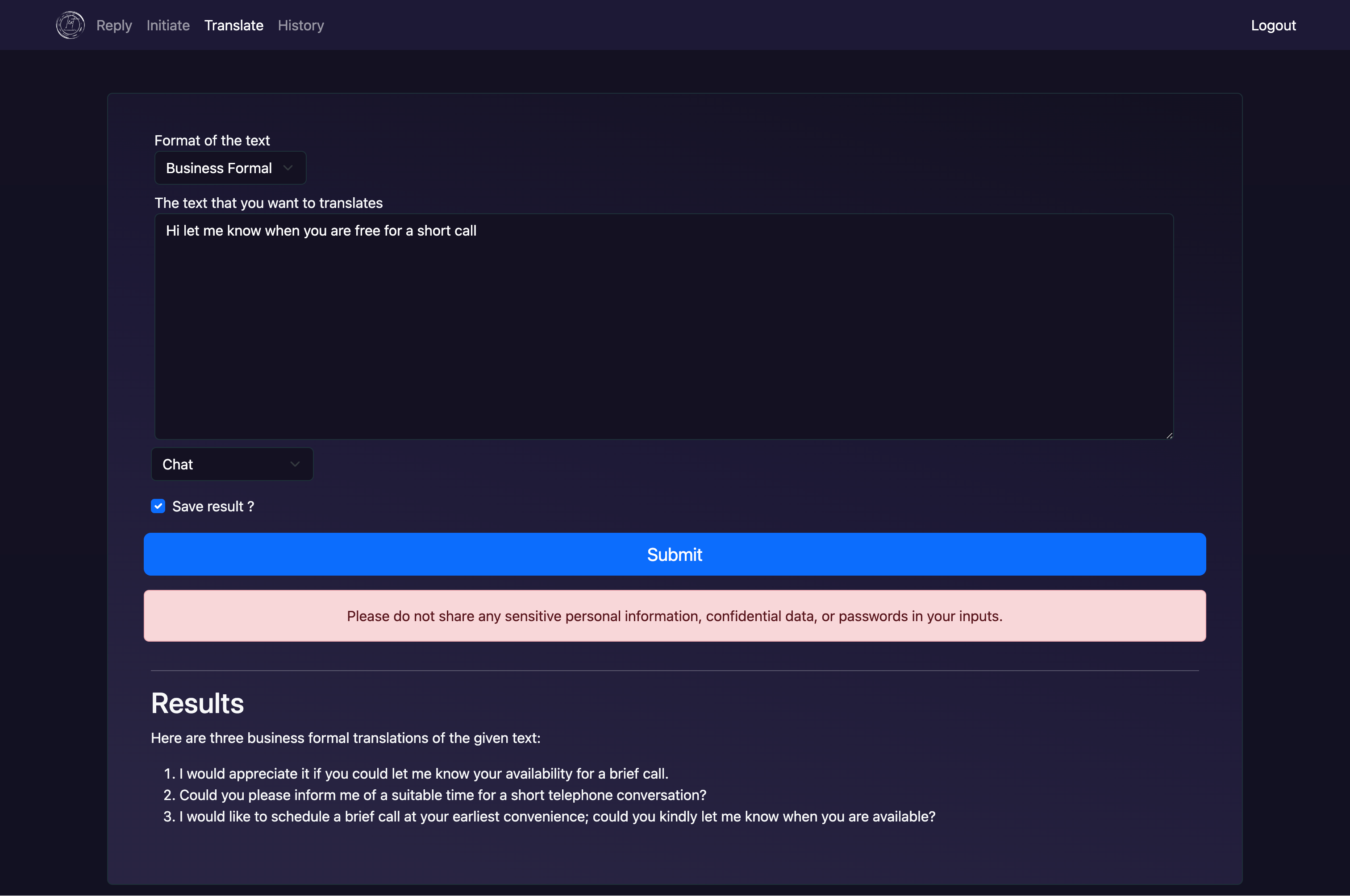Click the 'Save result ?' label
The image size is (1350, 896).
coord(213,506)
